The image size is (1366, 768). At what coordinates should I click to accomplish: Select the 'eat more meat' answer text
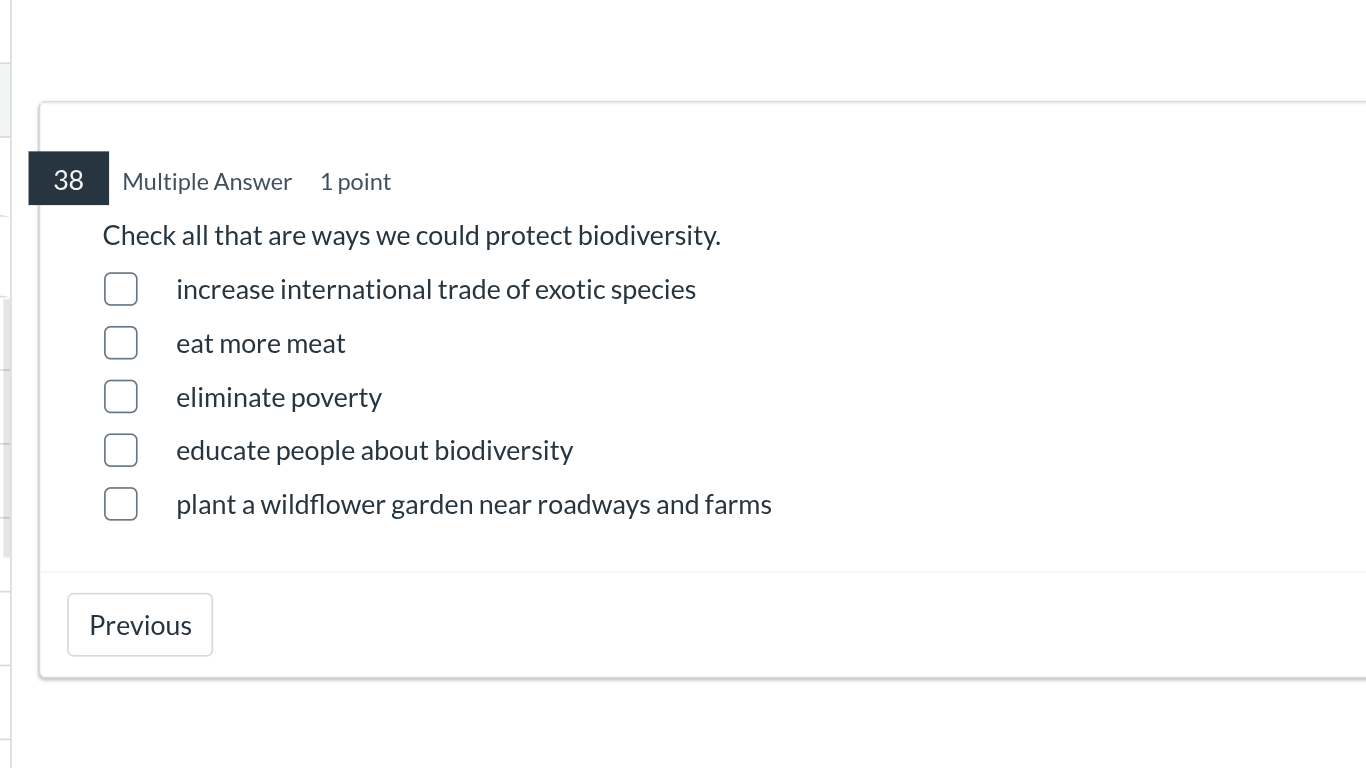pyautogui.click(x=260, y=343)
